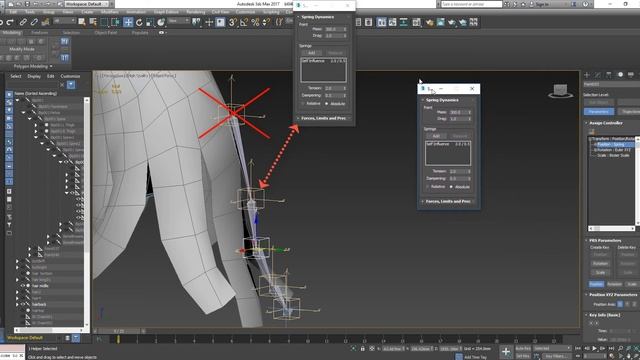Click the Select Object tool icon
The image size is (640, 360).
coord(82,22)
